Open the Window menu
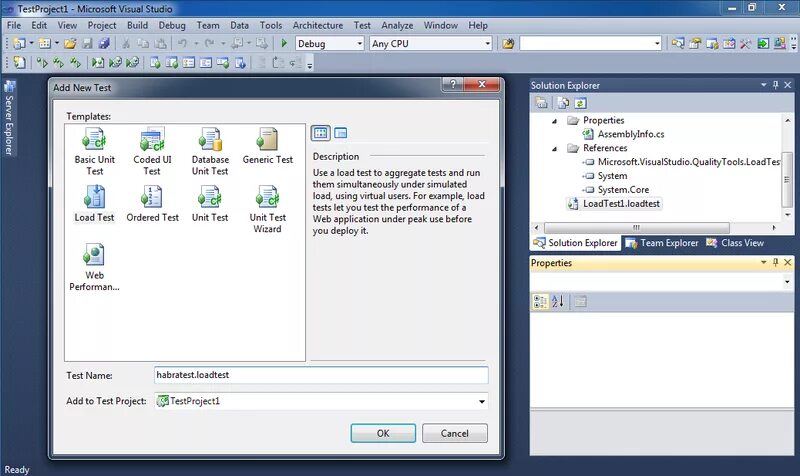Viewport: 800px width, 476px height. tap(440, 25)
